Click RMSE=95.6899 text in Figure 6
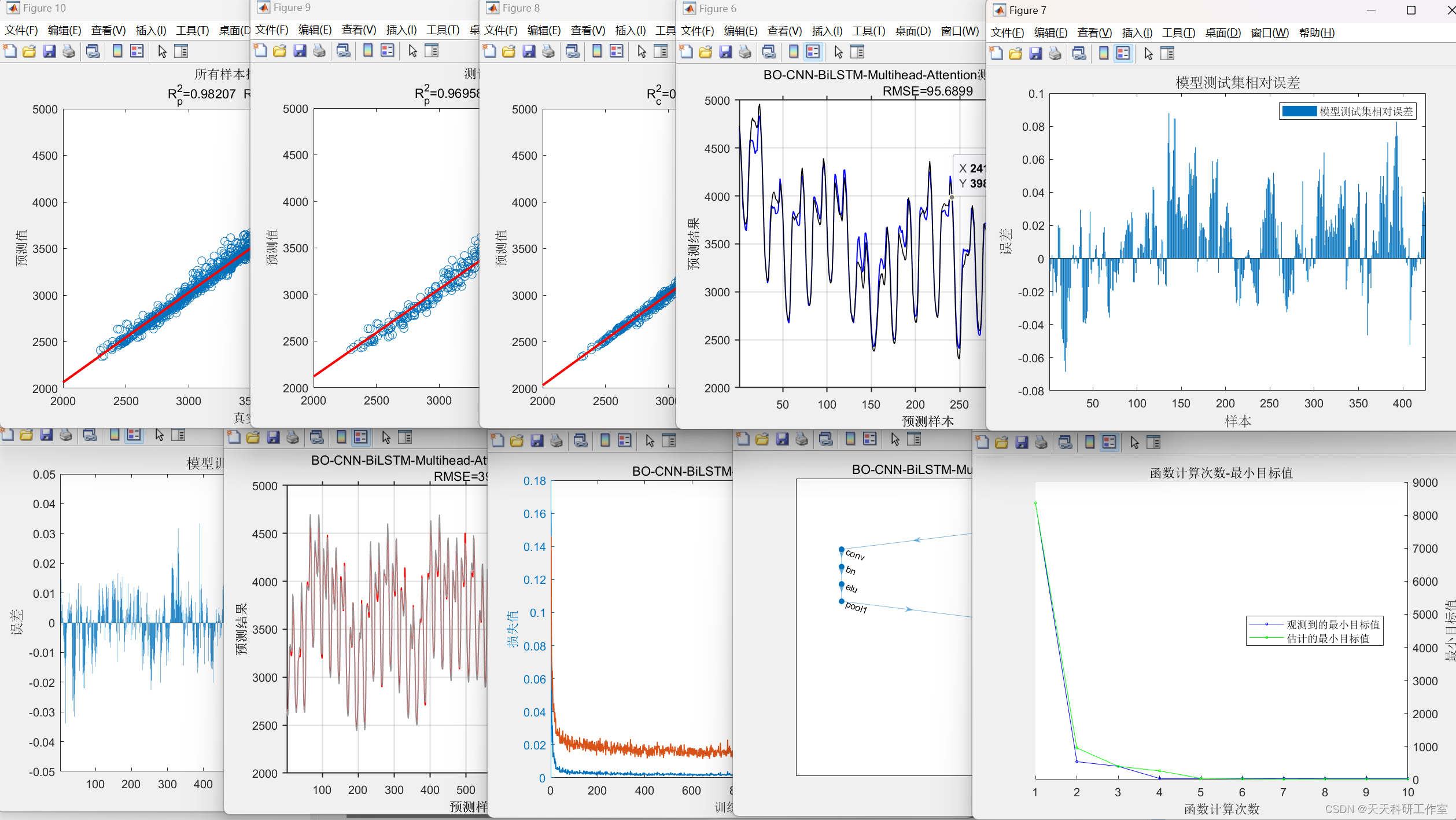The height and width of the screenshot is (820, 1456). click(927, 91)
